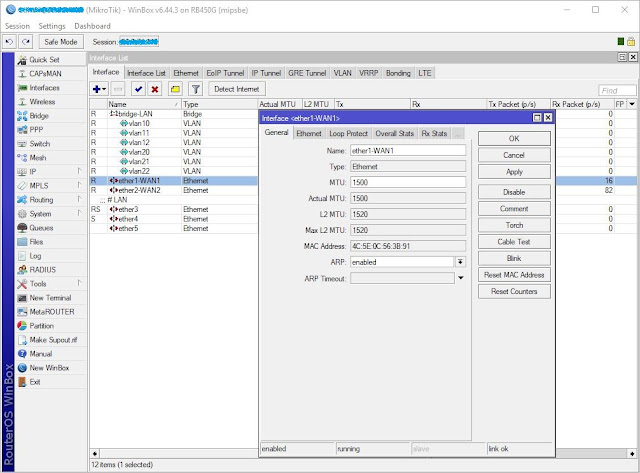This screenshot has height=473, width=640.
Task: Open PPP menu
Action: pos(36,130)
